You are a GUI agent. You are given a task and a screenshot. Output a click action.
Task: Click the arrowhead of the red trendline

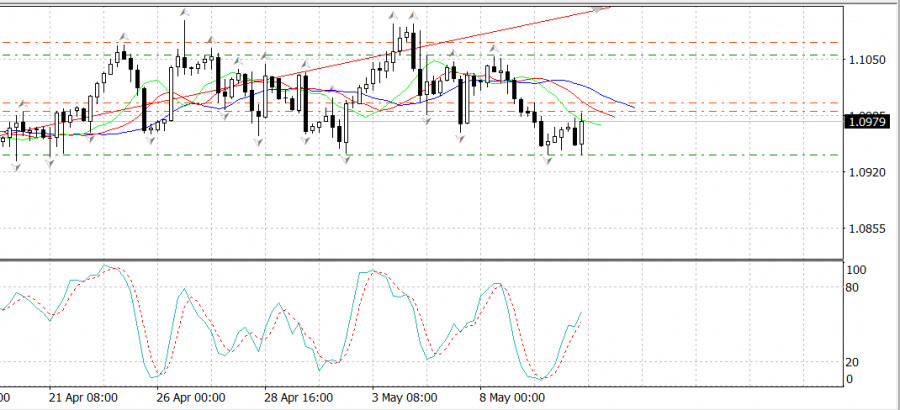(x=600, y=10)
